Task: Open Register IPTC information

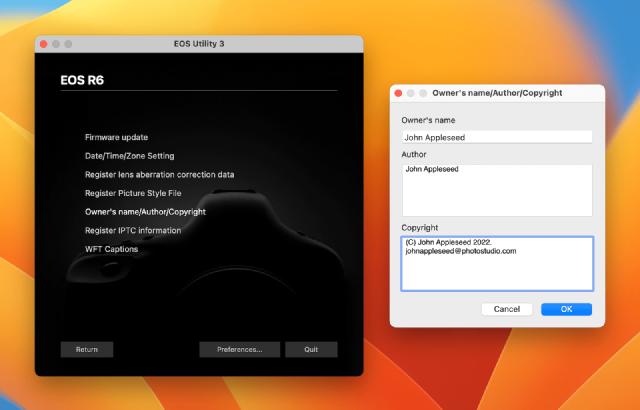Action: click(133, 230)
